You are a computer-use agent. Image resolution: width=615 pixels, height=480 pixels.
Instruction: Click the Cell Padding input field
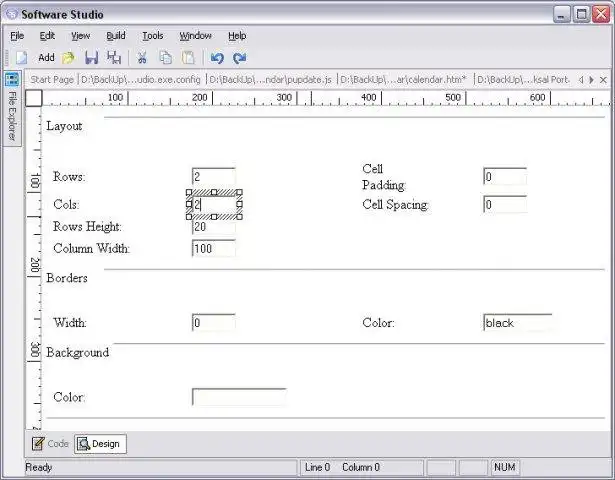505,176
